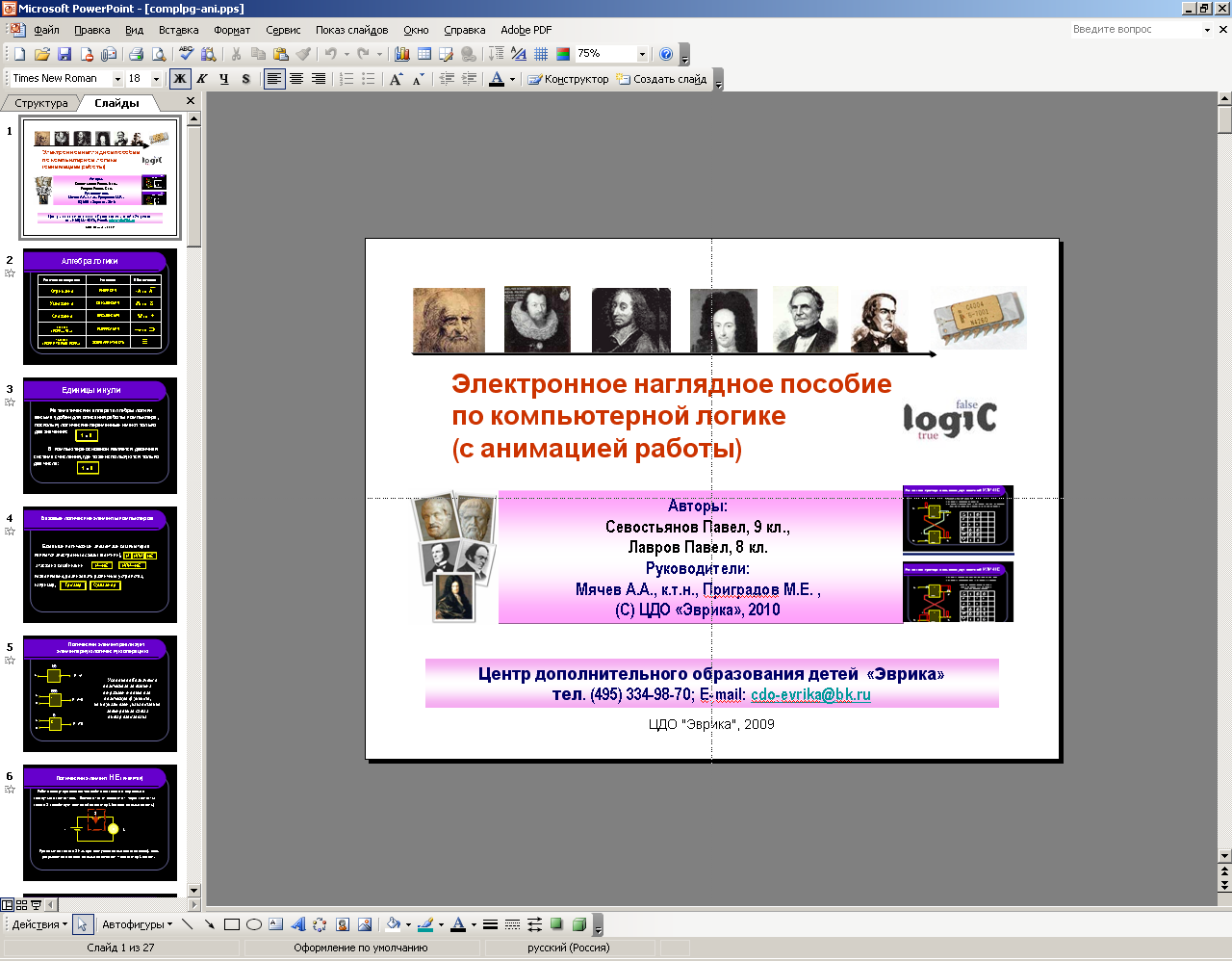Select the Oval shape tool
The width and height of the screenshot is (1232, 961).
point(254,924)
